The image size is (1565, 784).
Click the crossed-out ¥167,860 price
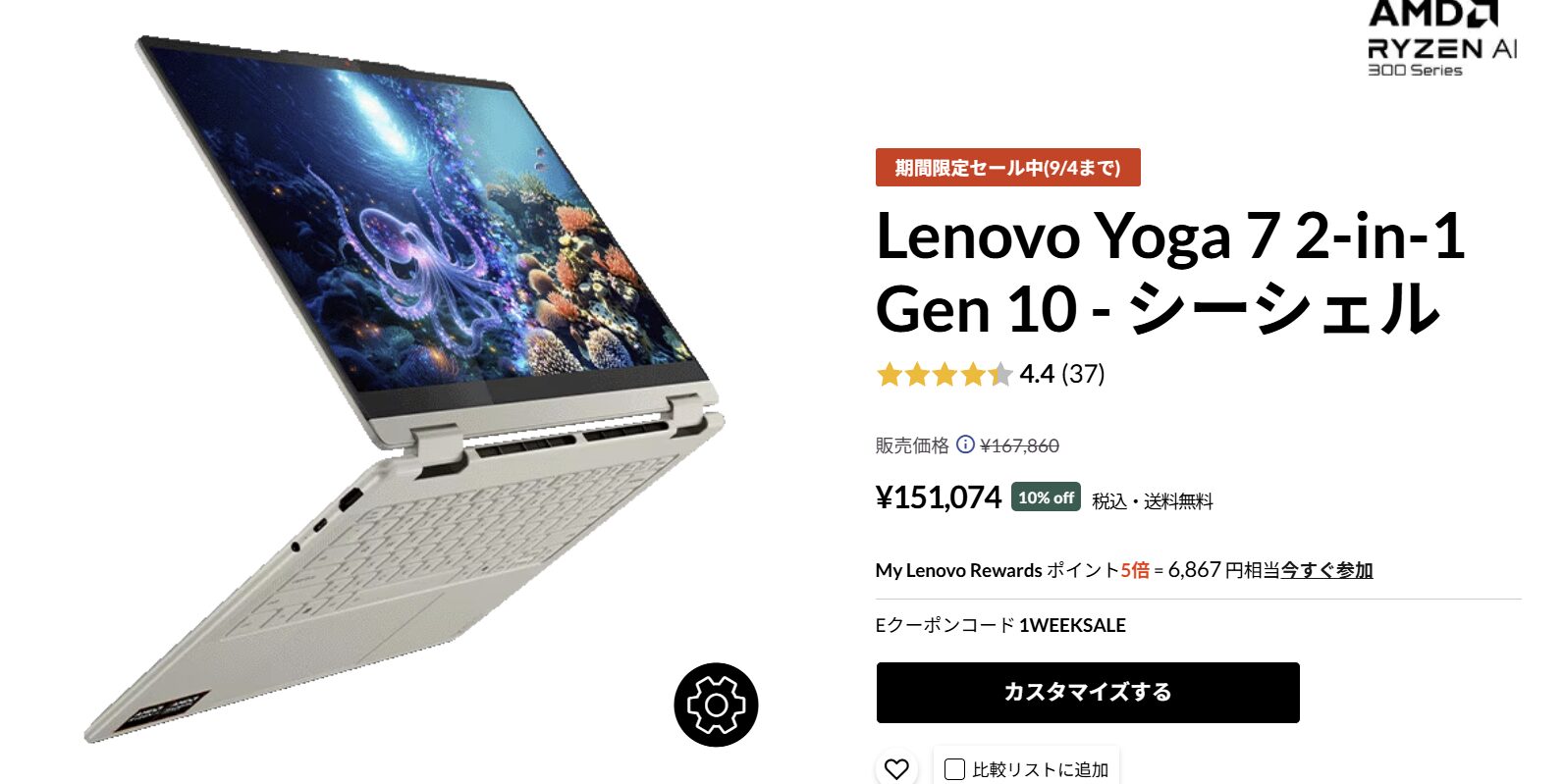(1020, 445)
